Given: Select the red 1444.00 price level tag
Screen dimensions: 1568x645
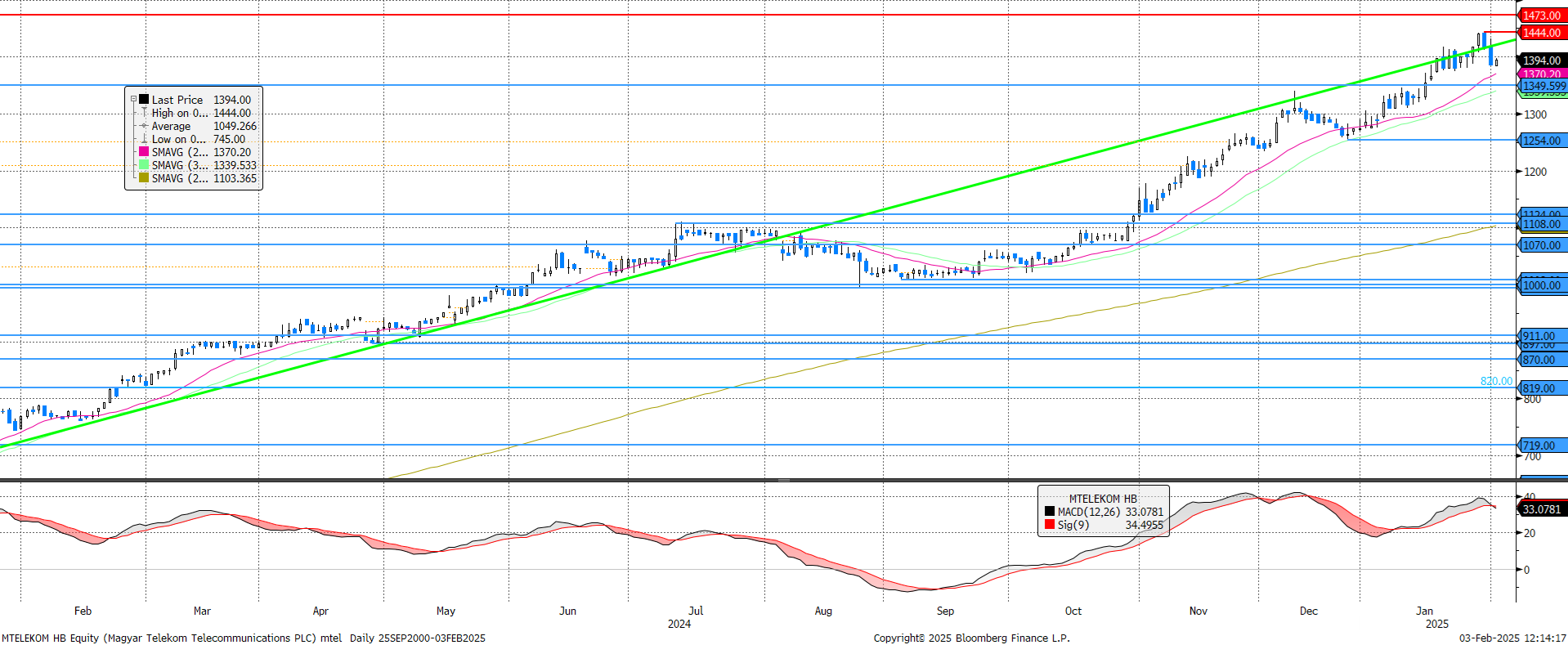Looking at the screenshot, I should 1541,33.
